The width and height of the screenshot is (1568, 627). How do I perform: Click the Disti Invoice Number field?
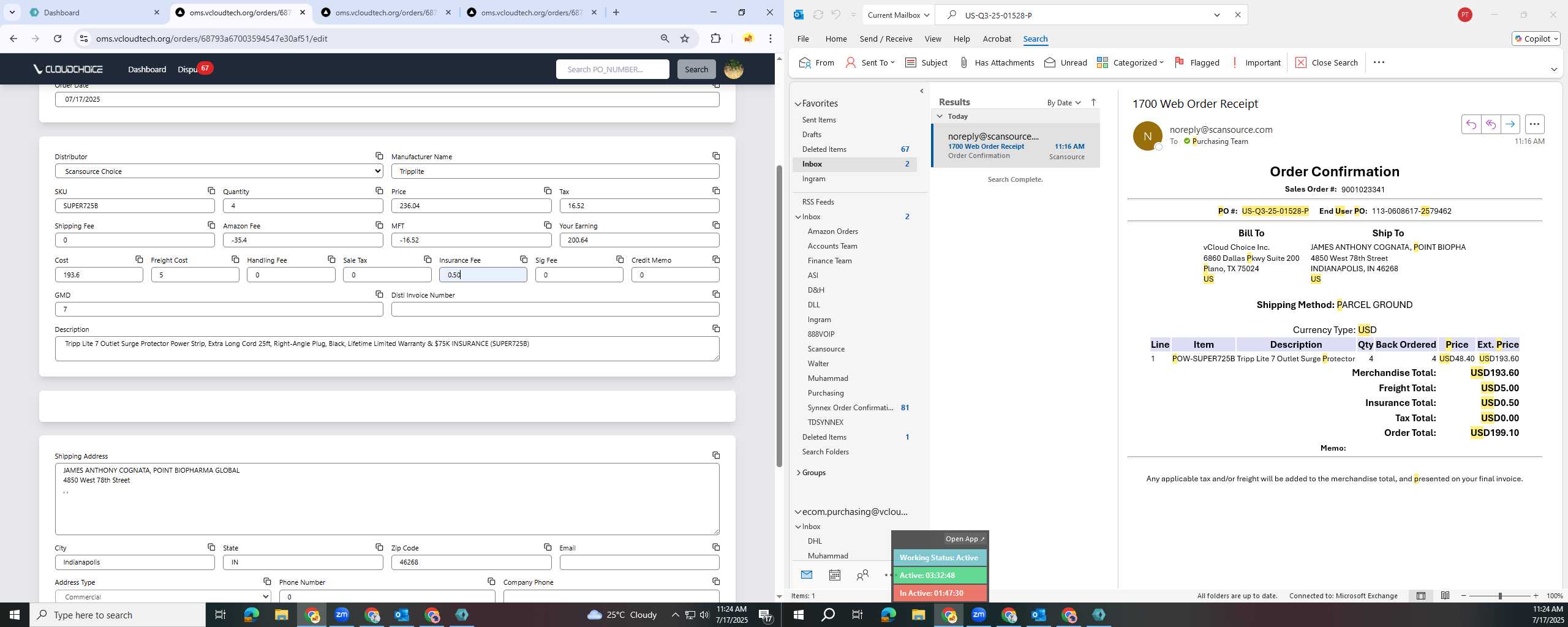(x=555, y=309)
